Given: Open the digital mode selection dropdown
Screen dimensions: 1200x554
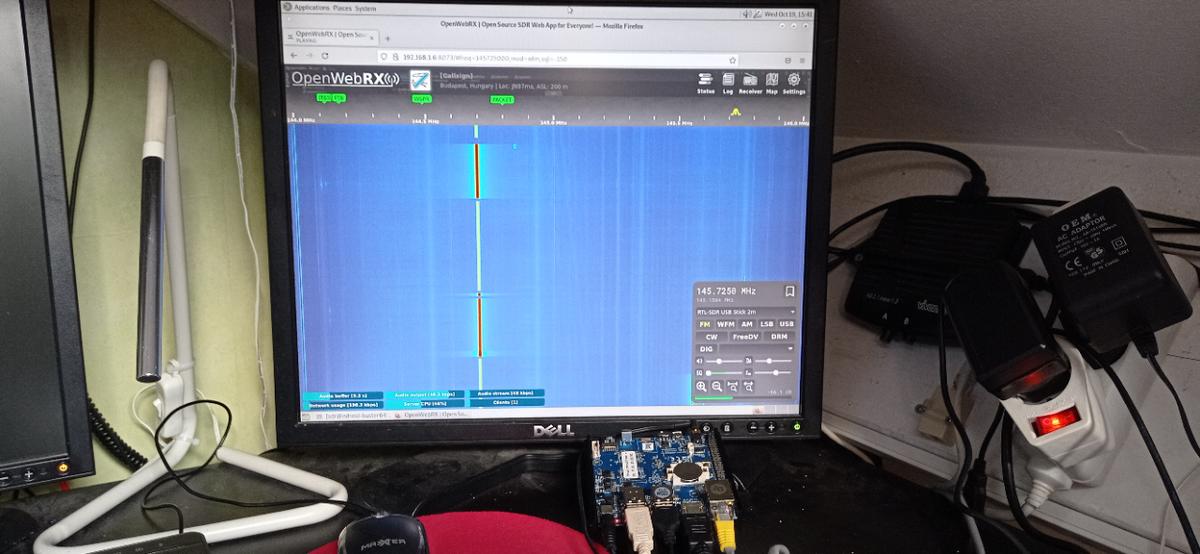Looking at the screenshot, I should pos(757,349).
